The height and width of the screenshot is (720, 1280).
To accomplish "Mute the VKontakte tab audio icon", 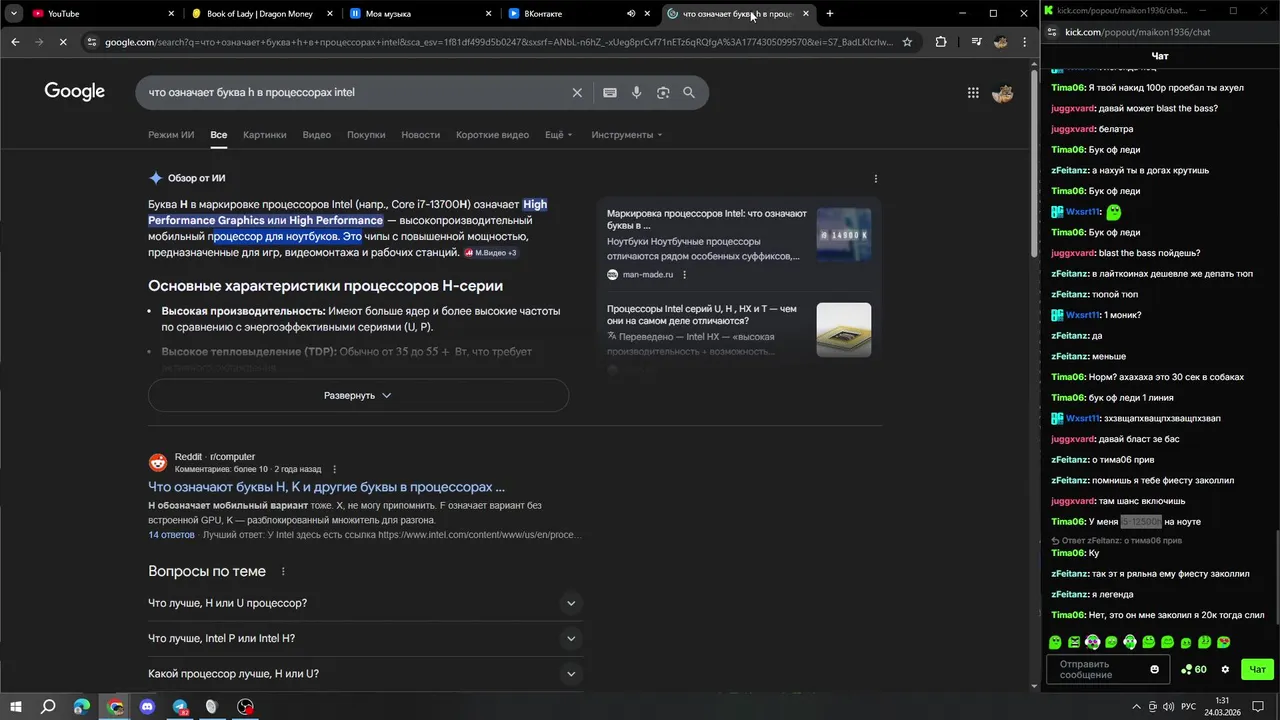I will tap(631, 14).
